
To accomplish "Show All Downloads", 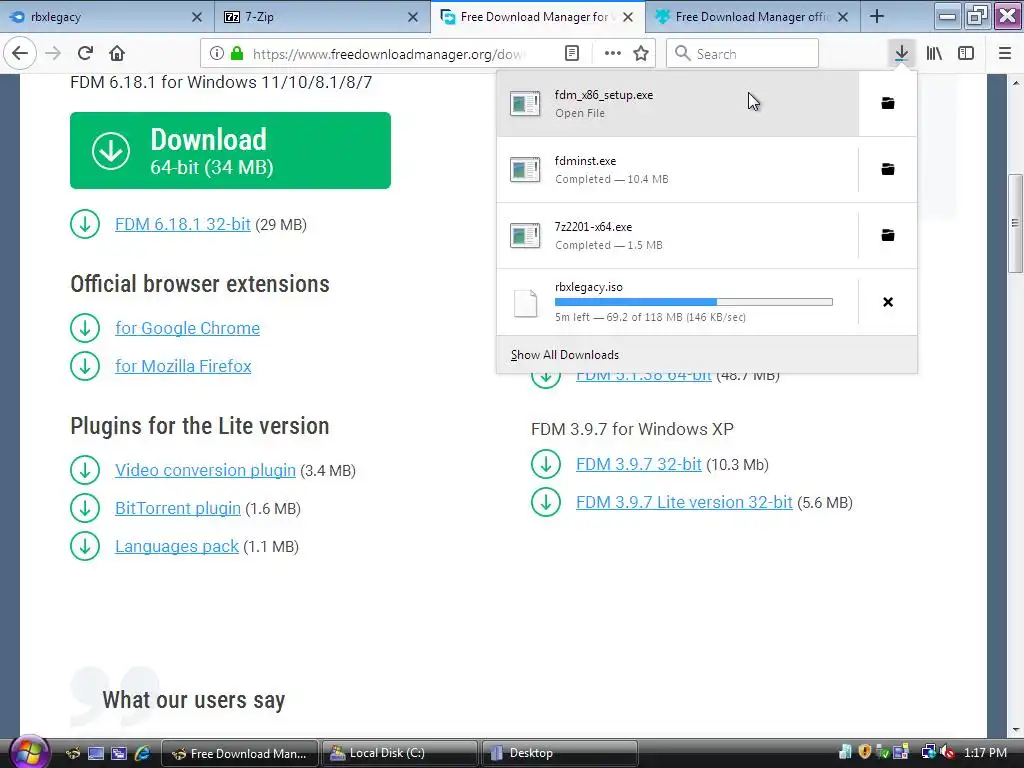I will click(x=707, y=355).
